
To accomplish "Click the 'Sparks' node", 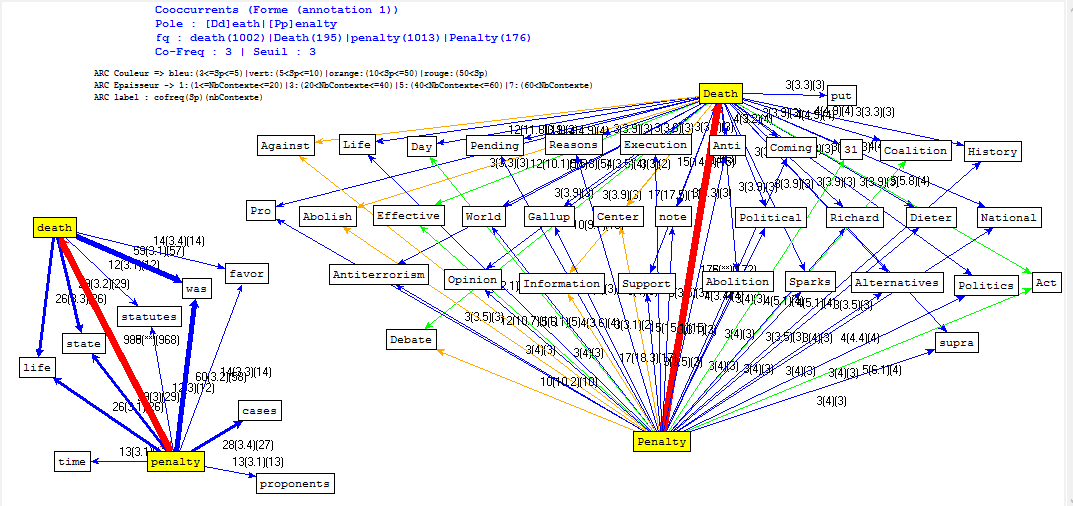I will click(x=810, y=281).
